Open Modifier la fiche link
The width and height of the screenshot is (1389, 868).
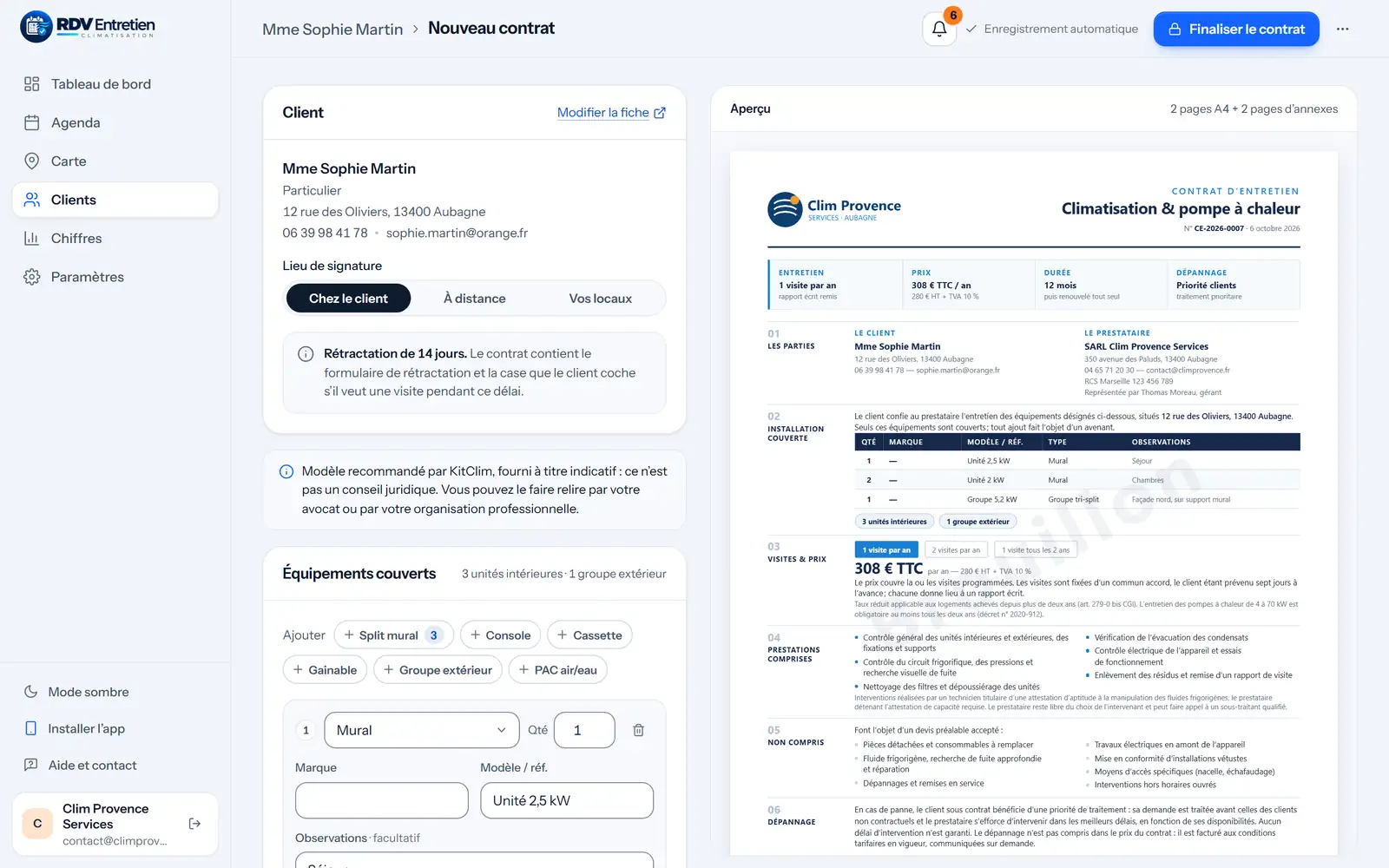(611, 113)
